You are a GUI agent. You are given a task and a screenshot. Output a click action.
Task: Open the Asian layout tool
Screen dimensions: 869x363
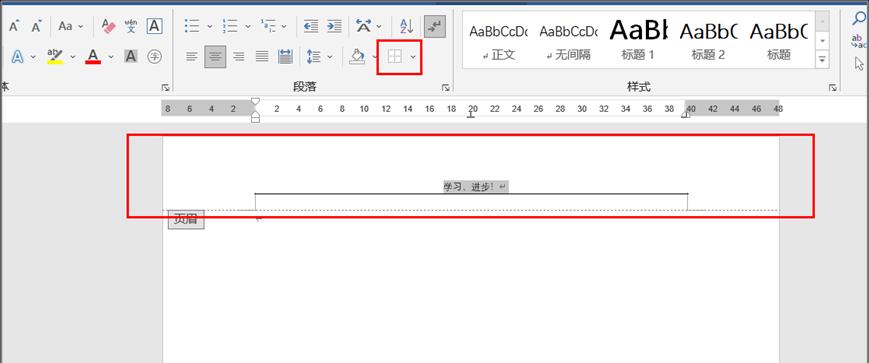pyautogui.click(x=364, y=26)
